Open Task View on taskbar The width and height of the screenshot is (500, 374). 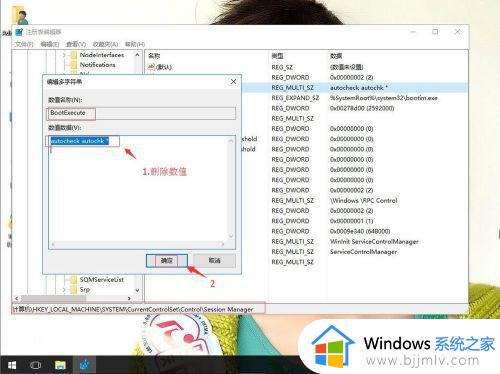point(35,365)
